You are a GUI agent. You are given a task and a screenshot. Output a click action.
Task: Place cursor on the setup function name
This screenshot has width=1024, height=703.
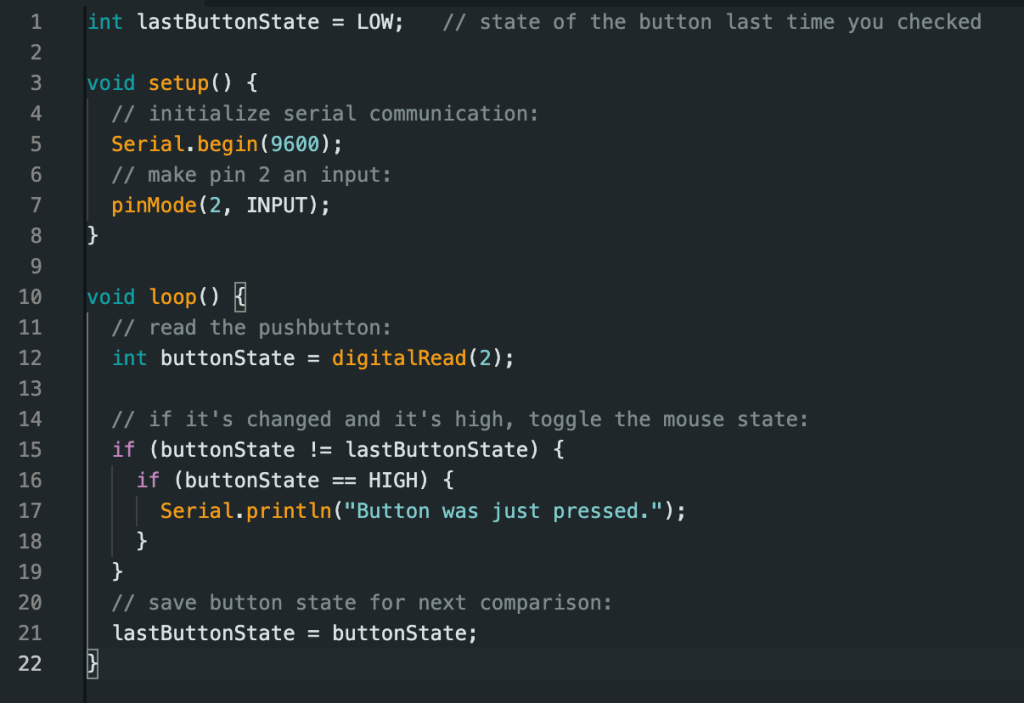[x=179, y=83]
